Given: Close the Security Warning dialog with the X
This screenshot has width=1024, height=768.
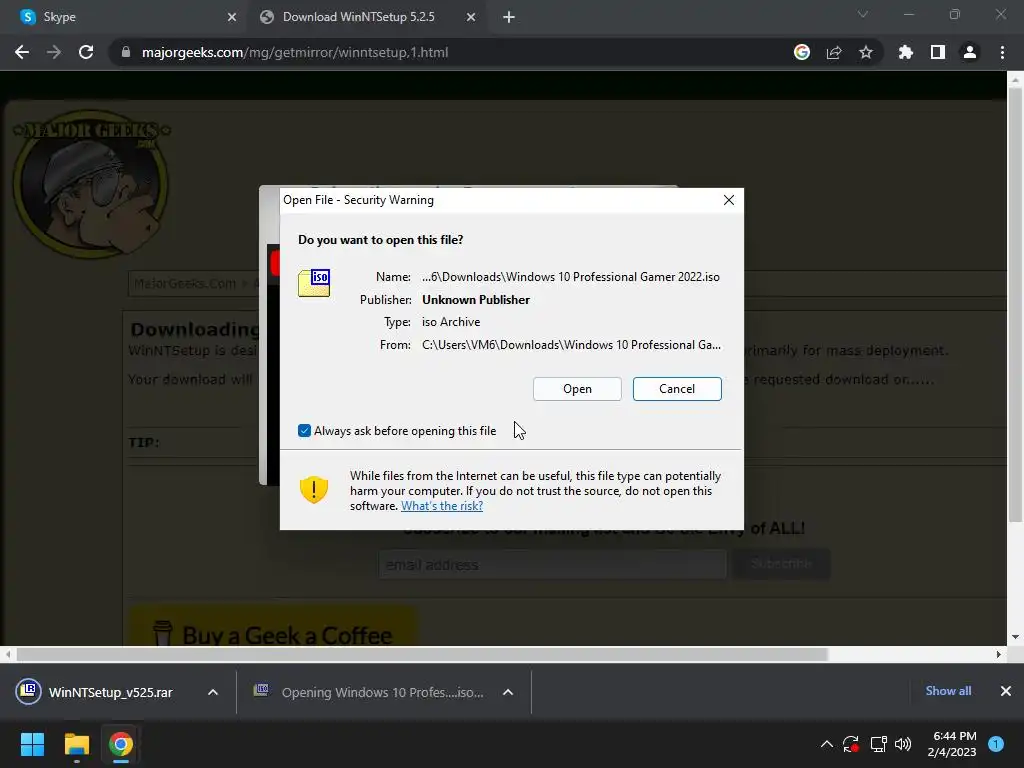Looking at the screenshot, I should (x=729, y=200).
